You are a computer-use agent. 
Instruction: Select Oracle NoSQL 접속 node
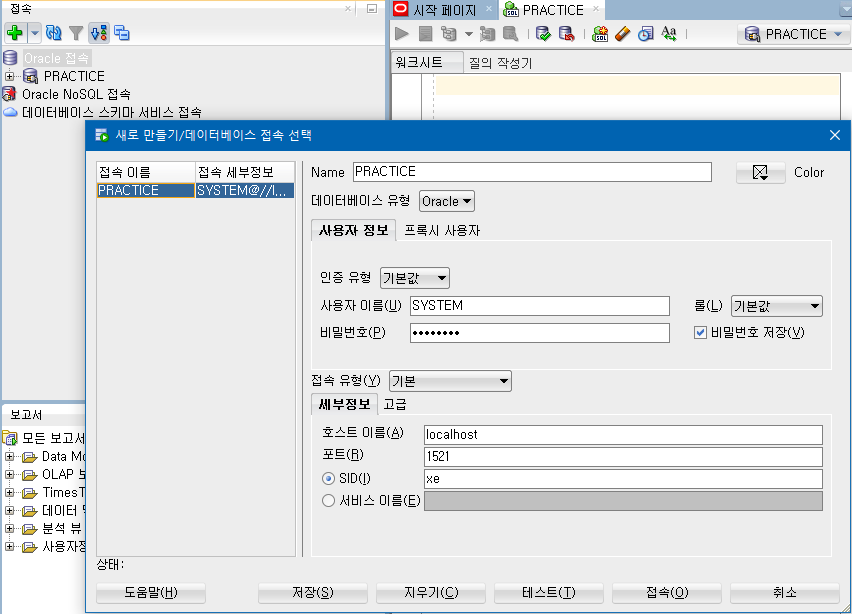click(76, 94)
